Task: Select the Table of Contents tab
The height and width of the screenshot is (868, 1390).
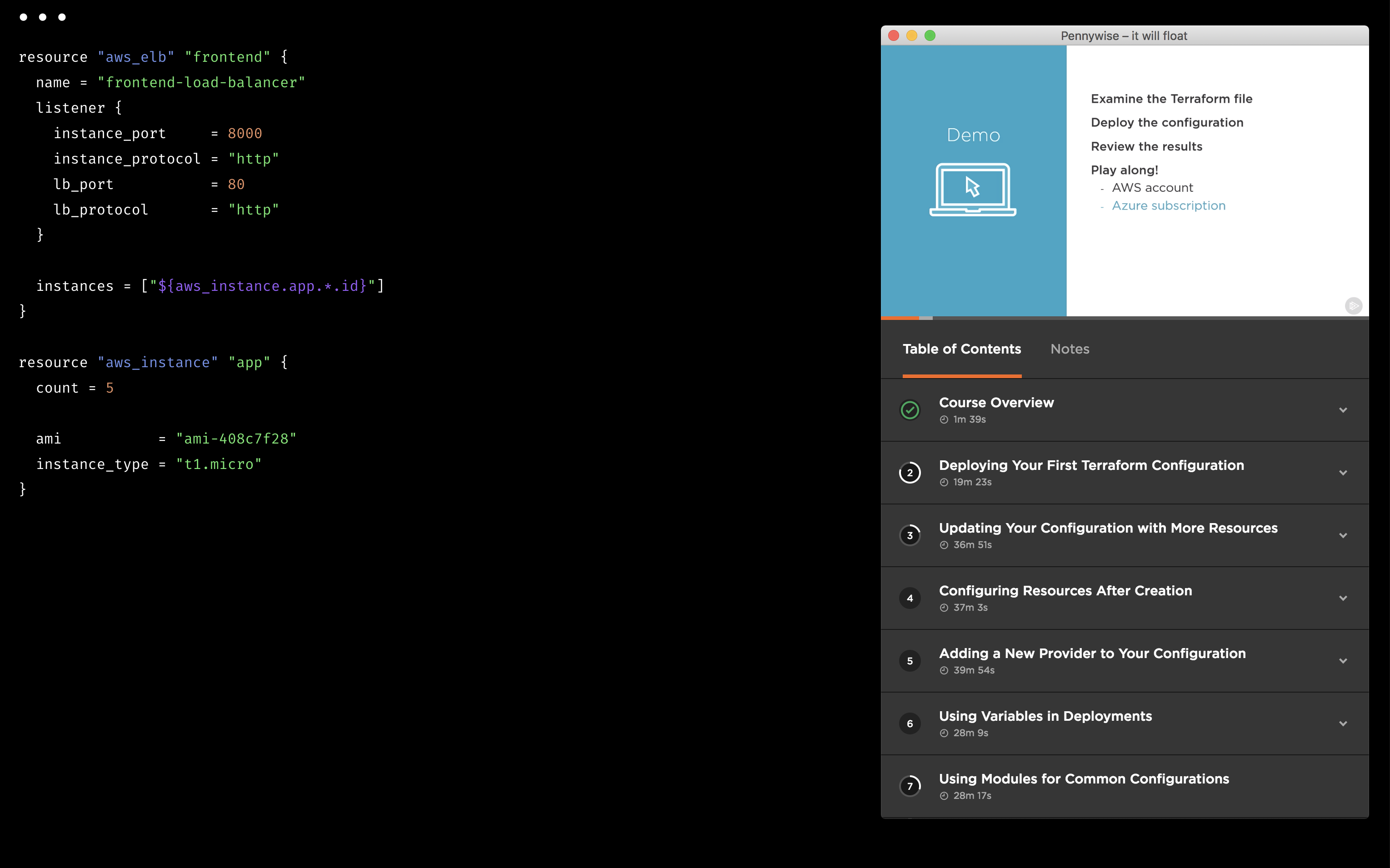Action: tap(962, 349)
